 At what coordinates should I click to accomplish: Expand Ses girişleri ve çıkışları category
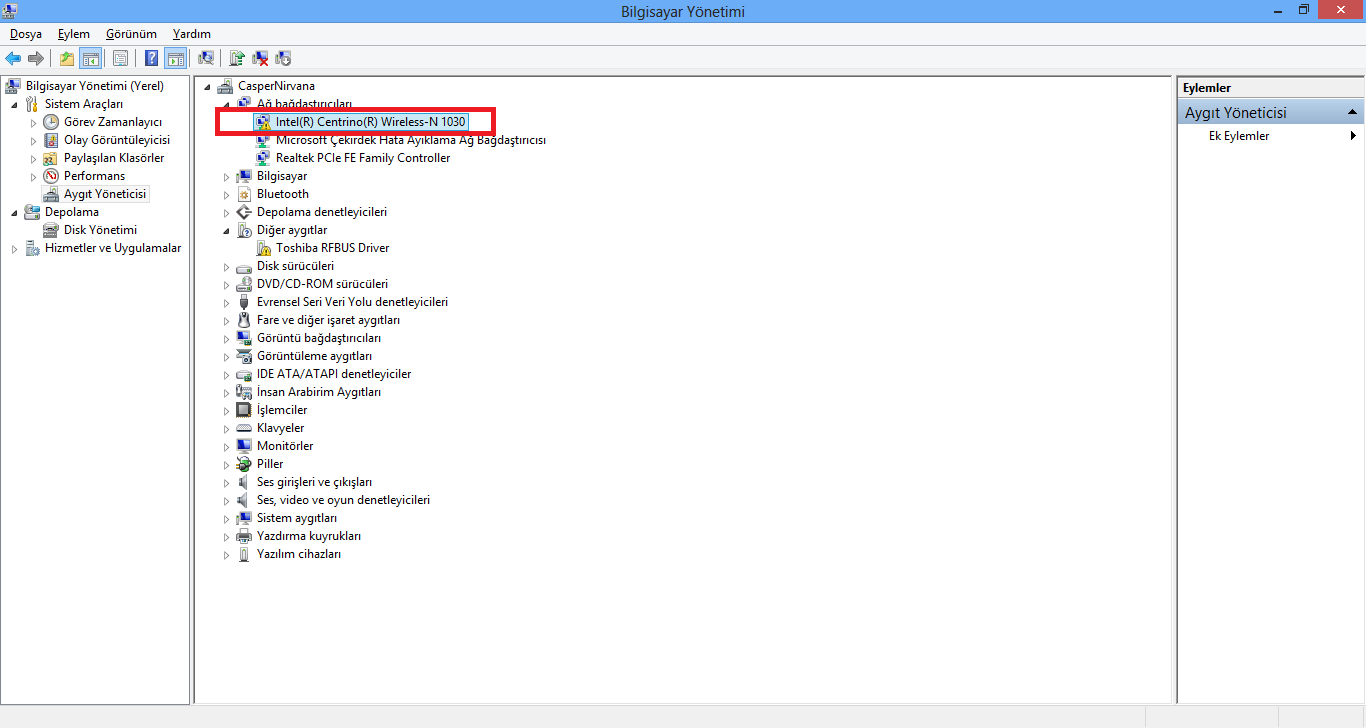click(x=226, y=482)
